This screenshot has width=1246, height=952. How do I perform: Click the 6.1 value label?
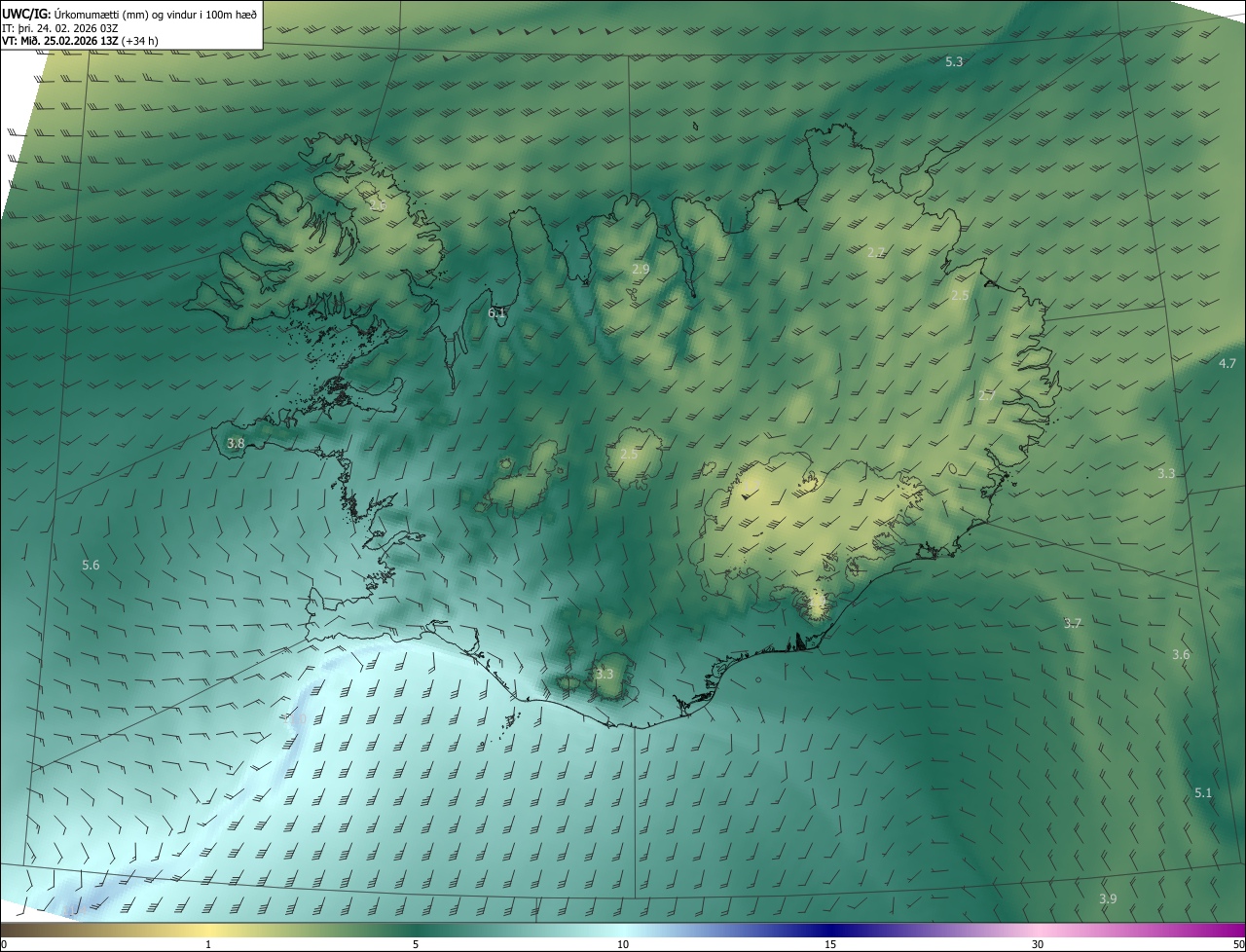tap(497, 312)
